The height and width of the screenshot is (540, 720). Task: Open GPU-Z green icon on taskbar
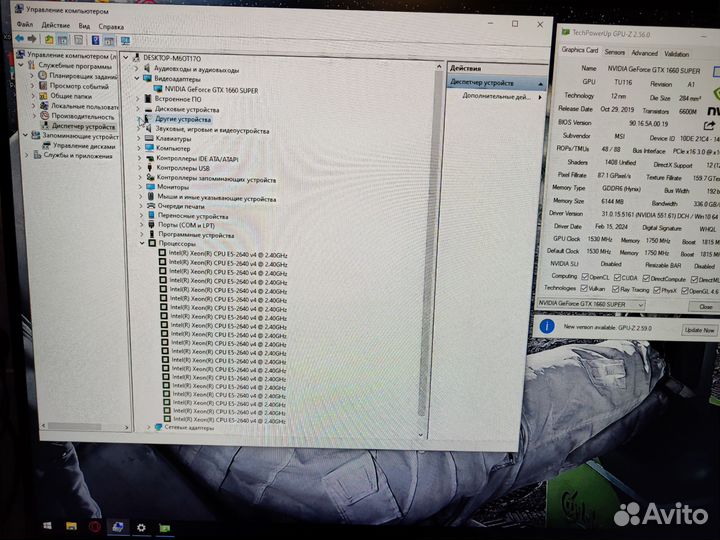(x=164, y=528)
